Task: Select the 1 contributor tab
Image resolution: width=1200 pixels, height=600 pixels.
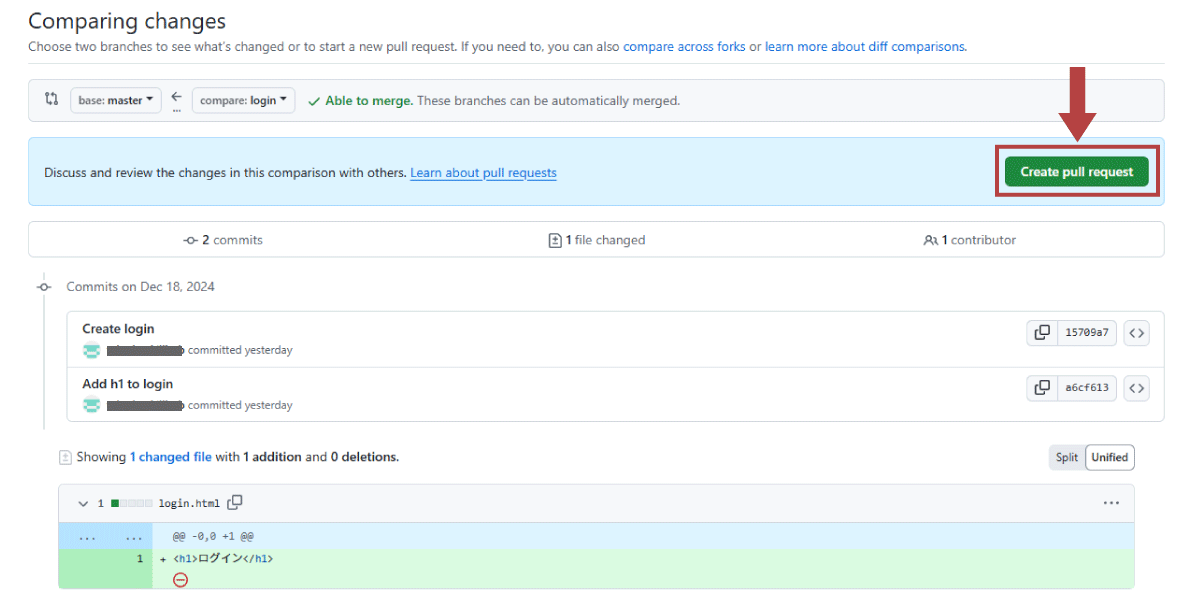Action: click(970, 240)
